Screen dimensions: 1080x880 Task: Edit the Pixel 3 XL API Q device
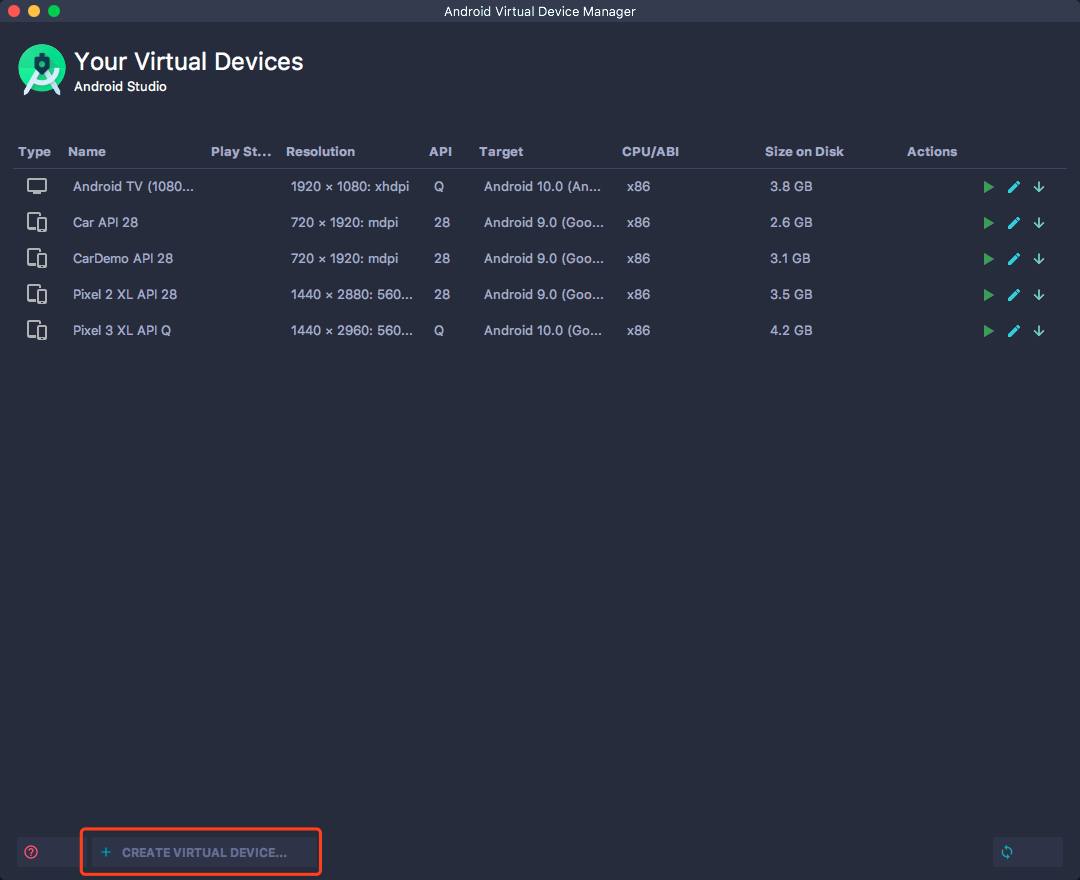point(1014,331)
